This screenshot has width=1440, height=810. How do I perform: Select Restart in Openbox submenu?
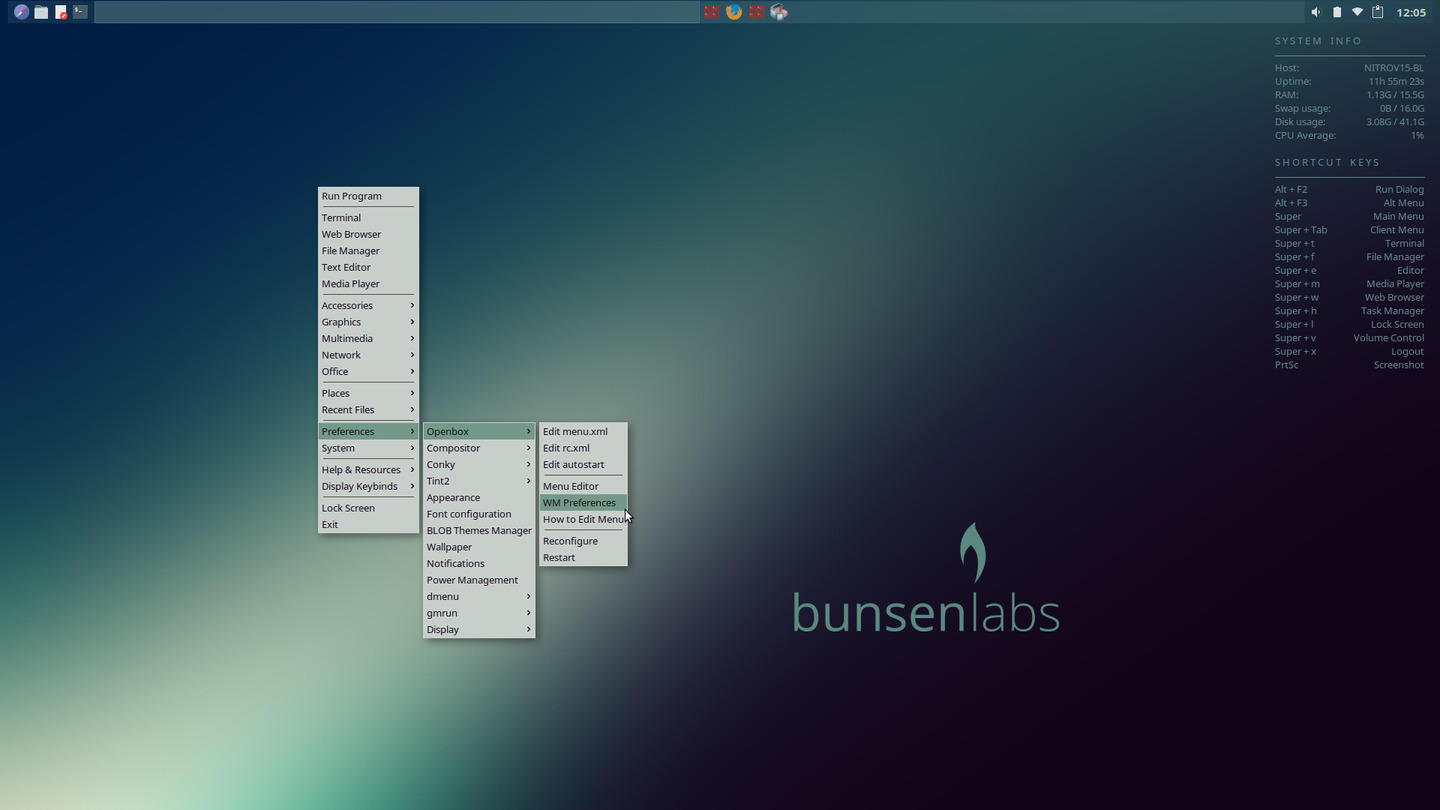click(x=583, y=557)
